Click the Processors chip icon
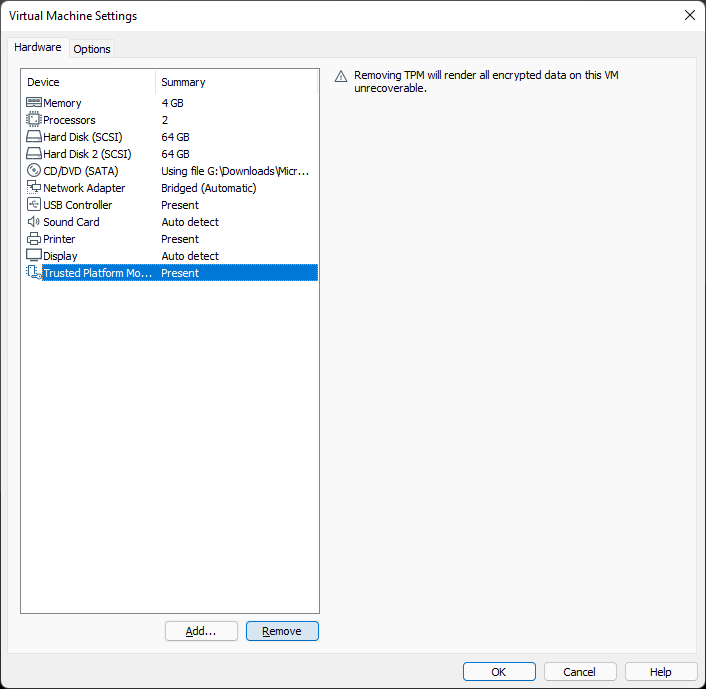This screenshot has width=706, height=689. coord(34,120)
